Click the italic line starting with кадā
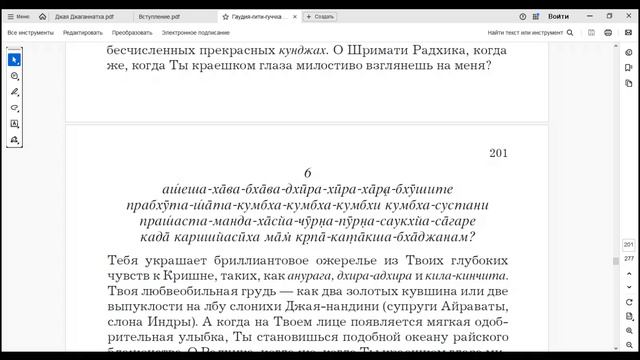Viewport: 640px width, 360px height. coord(307,237)
